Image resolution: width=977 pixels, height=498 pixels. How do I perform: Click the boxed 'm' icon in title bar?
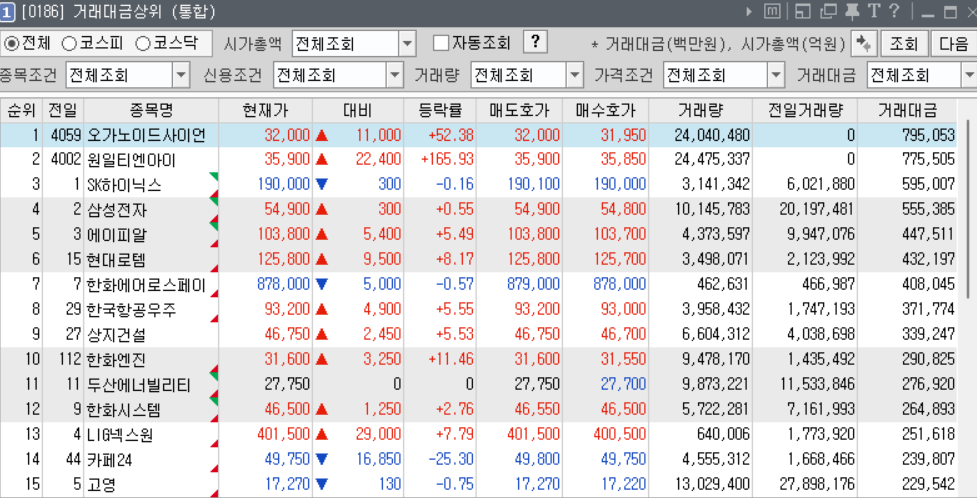coord(771,11)
